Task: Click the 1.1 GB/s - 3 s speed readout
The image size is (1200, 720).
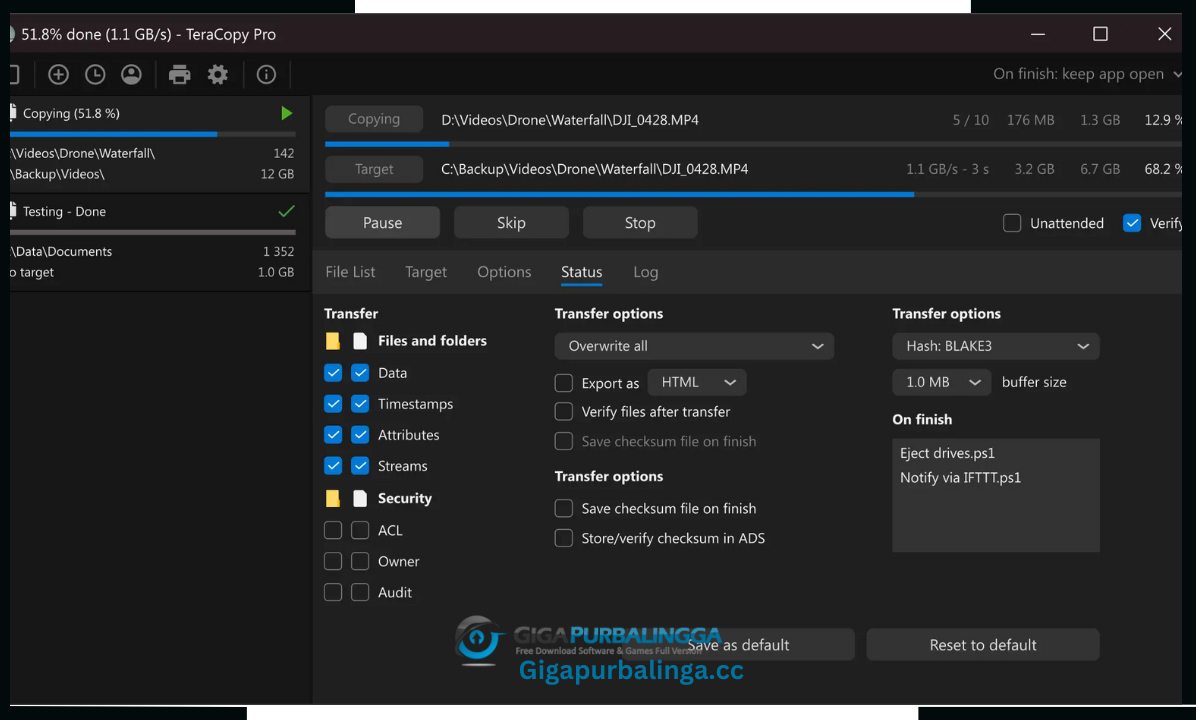Action: 947,169
